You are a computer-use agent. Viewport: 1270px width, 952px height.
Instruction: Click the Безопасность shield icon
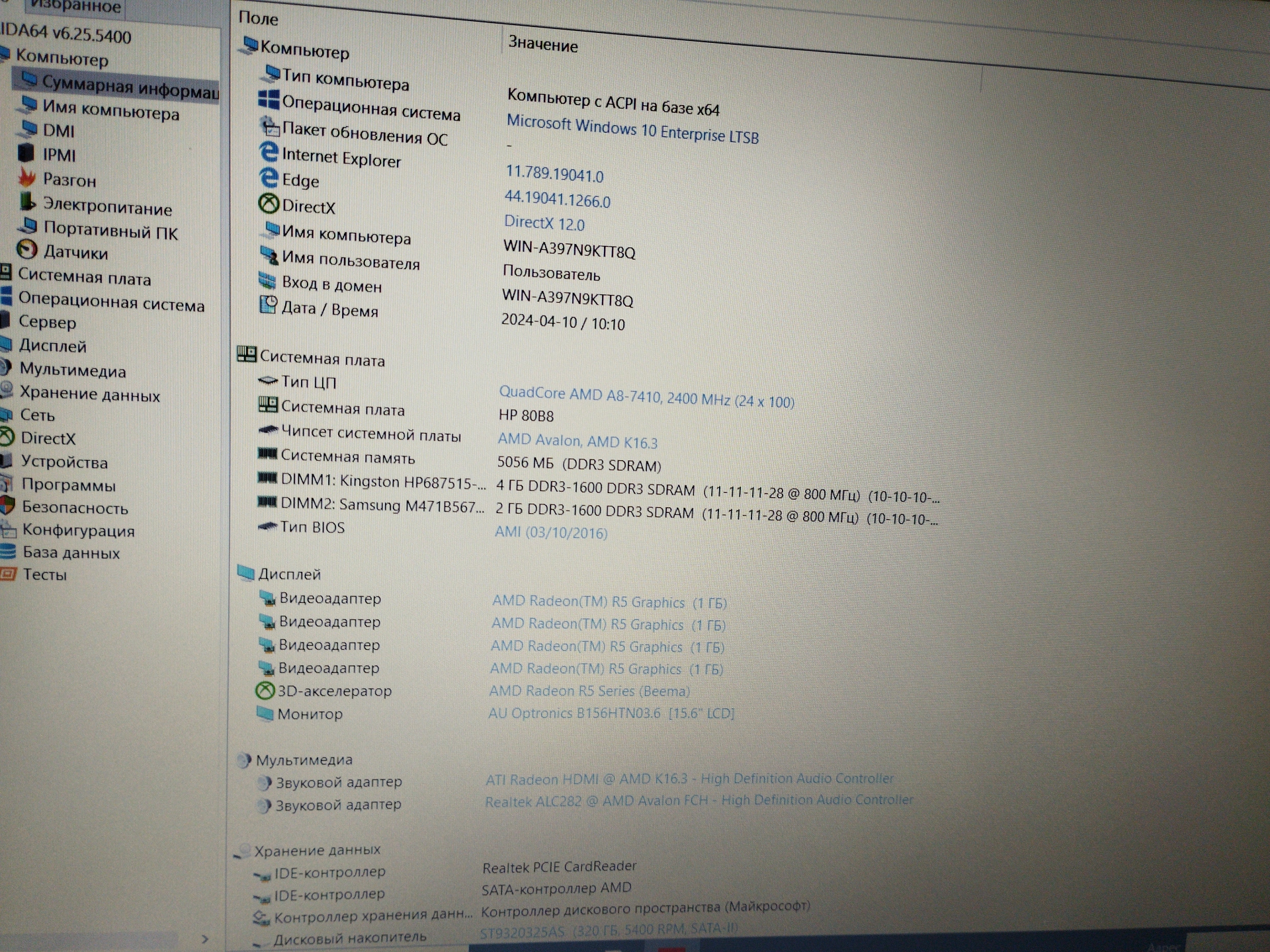7,506
